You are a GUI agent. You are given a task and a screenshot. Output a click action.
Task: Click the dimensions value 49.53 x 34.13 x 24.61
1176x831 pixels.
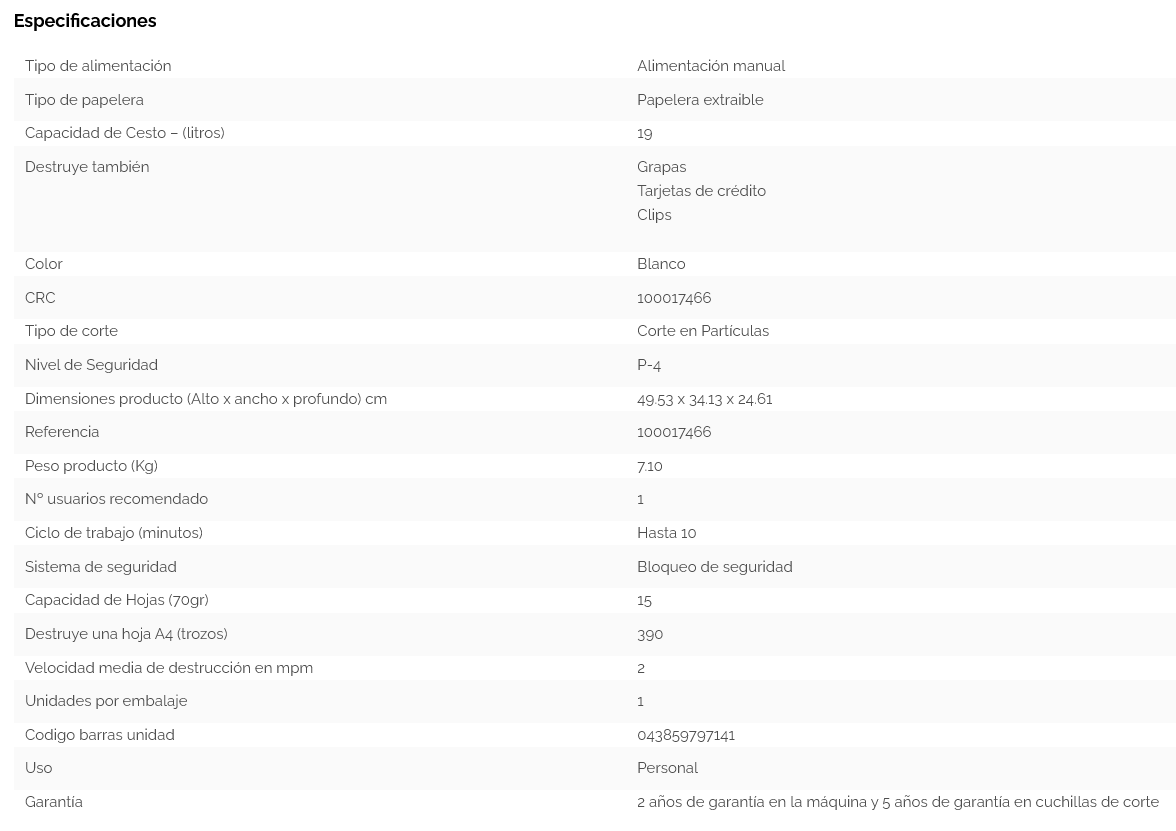pos(704,399)
